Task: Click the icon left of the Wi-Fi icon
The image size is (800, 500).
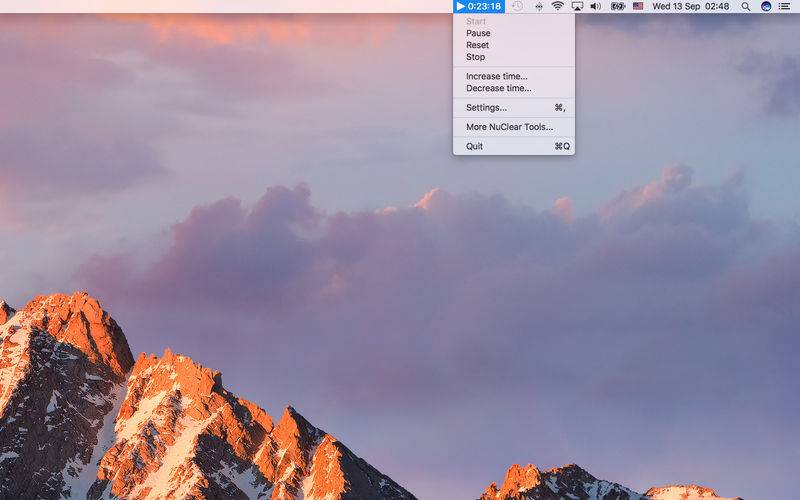Action: point(539,6)
